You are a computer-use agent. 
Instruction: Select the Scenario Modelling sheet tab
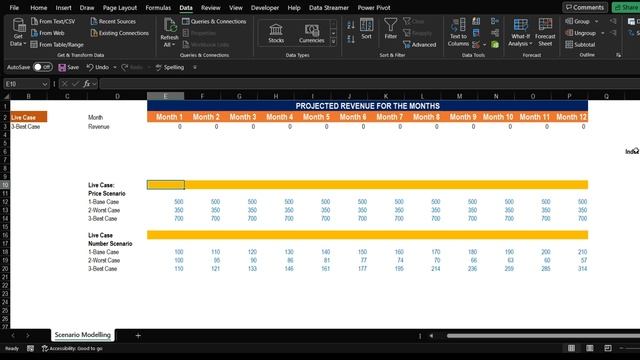coord(83,335)
